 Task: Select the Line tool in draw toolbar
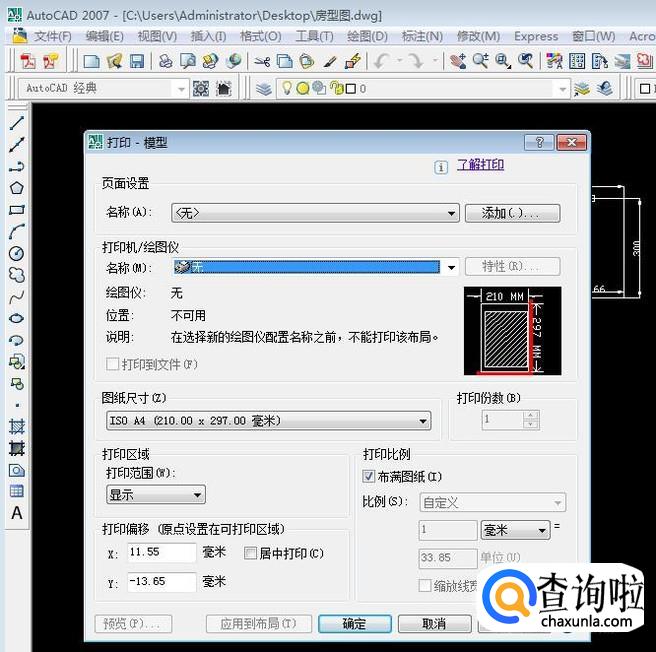(x=17, y=123)
